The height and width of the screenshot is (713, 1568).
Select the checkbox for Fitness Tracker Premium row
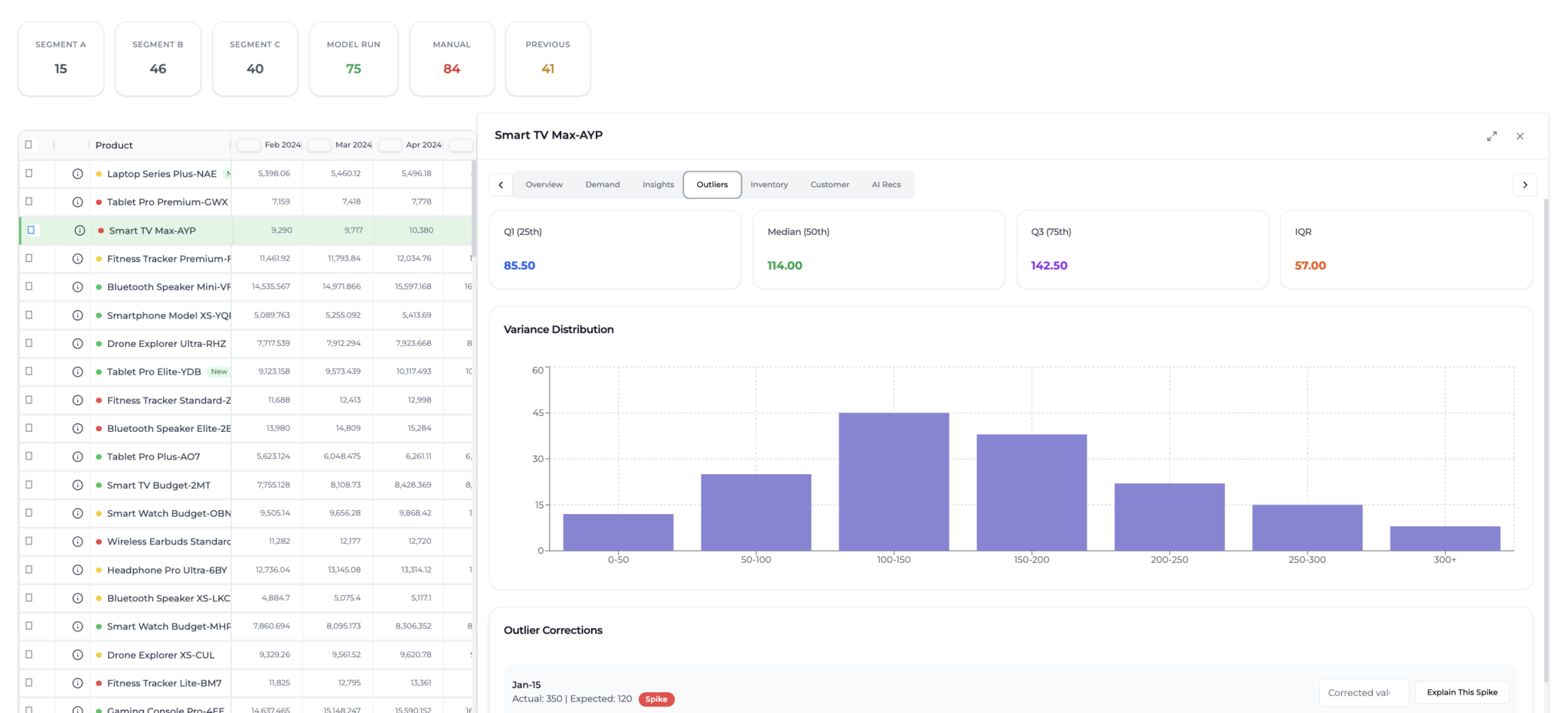(x=29, y=258)
